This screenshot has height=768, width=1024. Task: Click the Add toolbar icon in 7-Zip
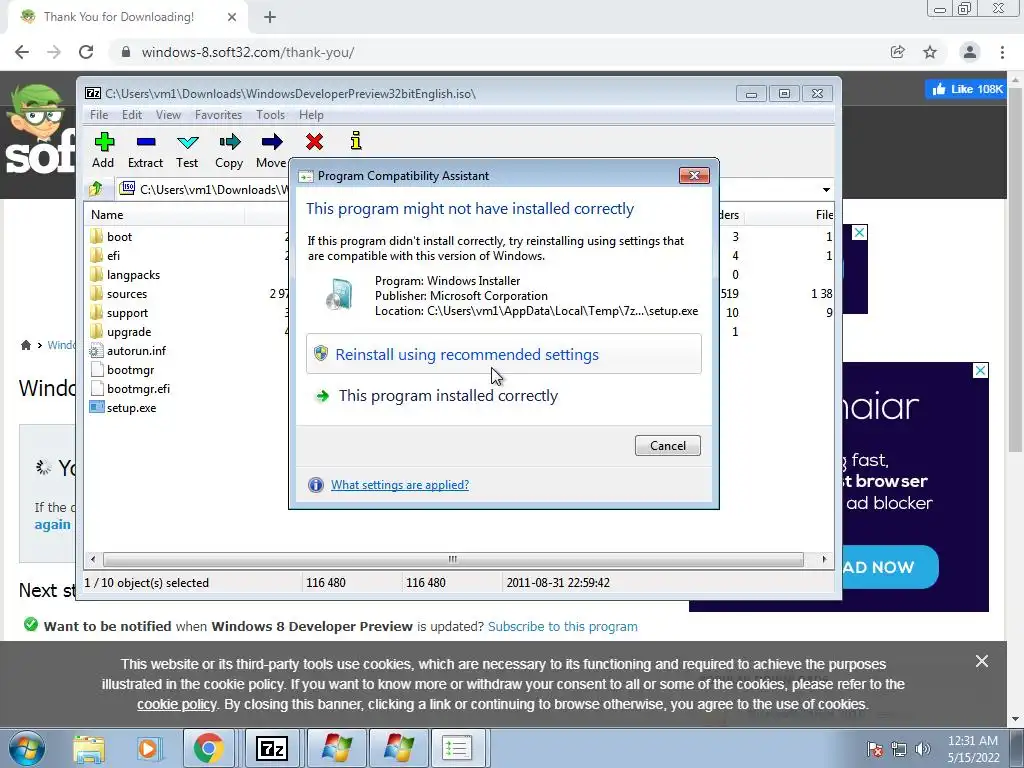[x=103, y=150]
